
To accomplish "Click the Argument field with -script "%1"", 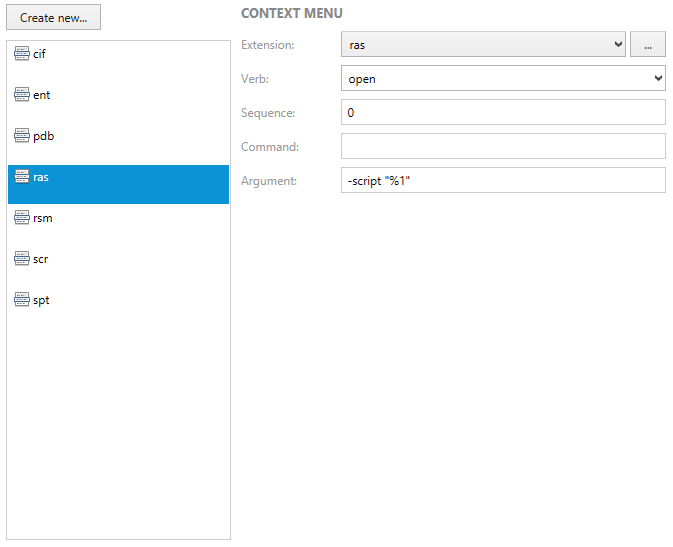I will (503, 181).
